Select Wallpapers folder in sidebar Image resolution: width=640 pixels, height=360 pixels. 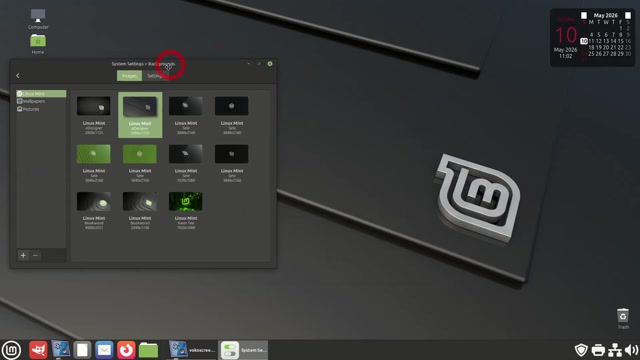[x=41, y=101]
